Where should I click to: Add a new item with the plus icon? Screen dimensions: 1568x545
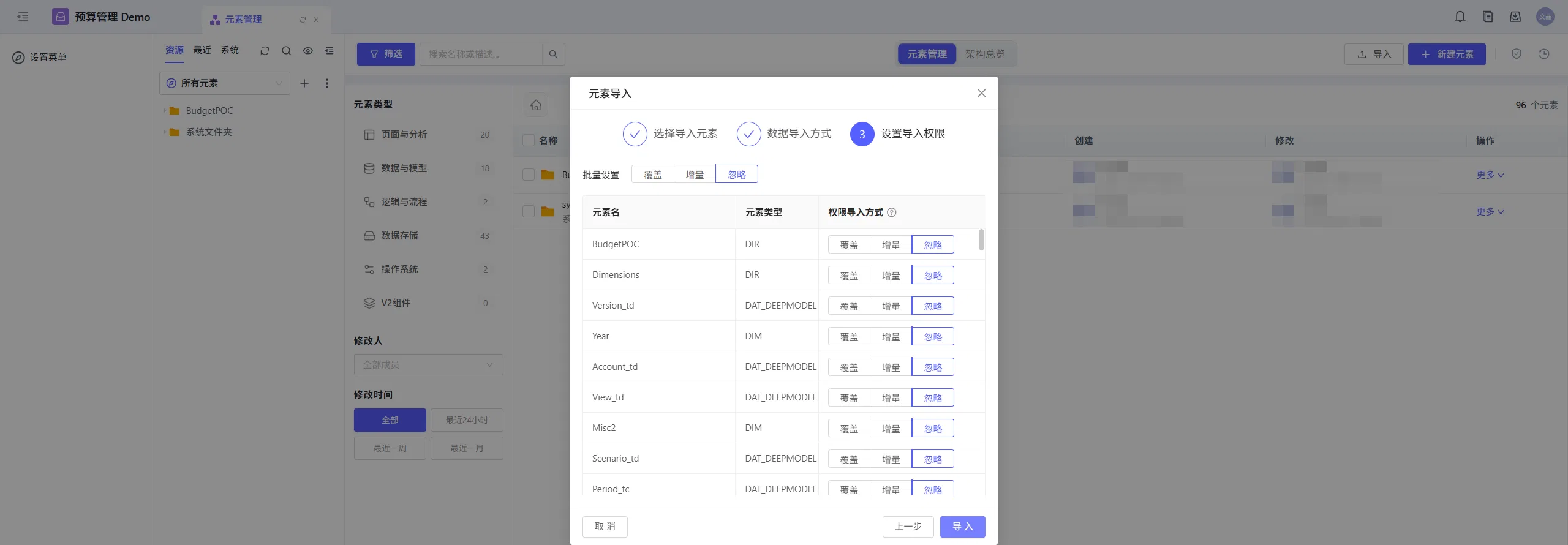[x=304, y=83]
